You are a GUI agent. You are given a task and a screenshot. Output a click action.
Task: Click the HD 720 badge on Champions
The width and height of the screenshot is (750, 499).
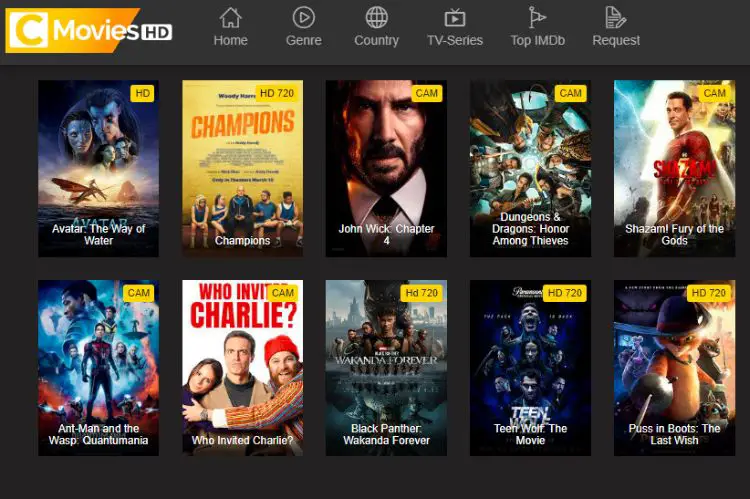(276, 93)
